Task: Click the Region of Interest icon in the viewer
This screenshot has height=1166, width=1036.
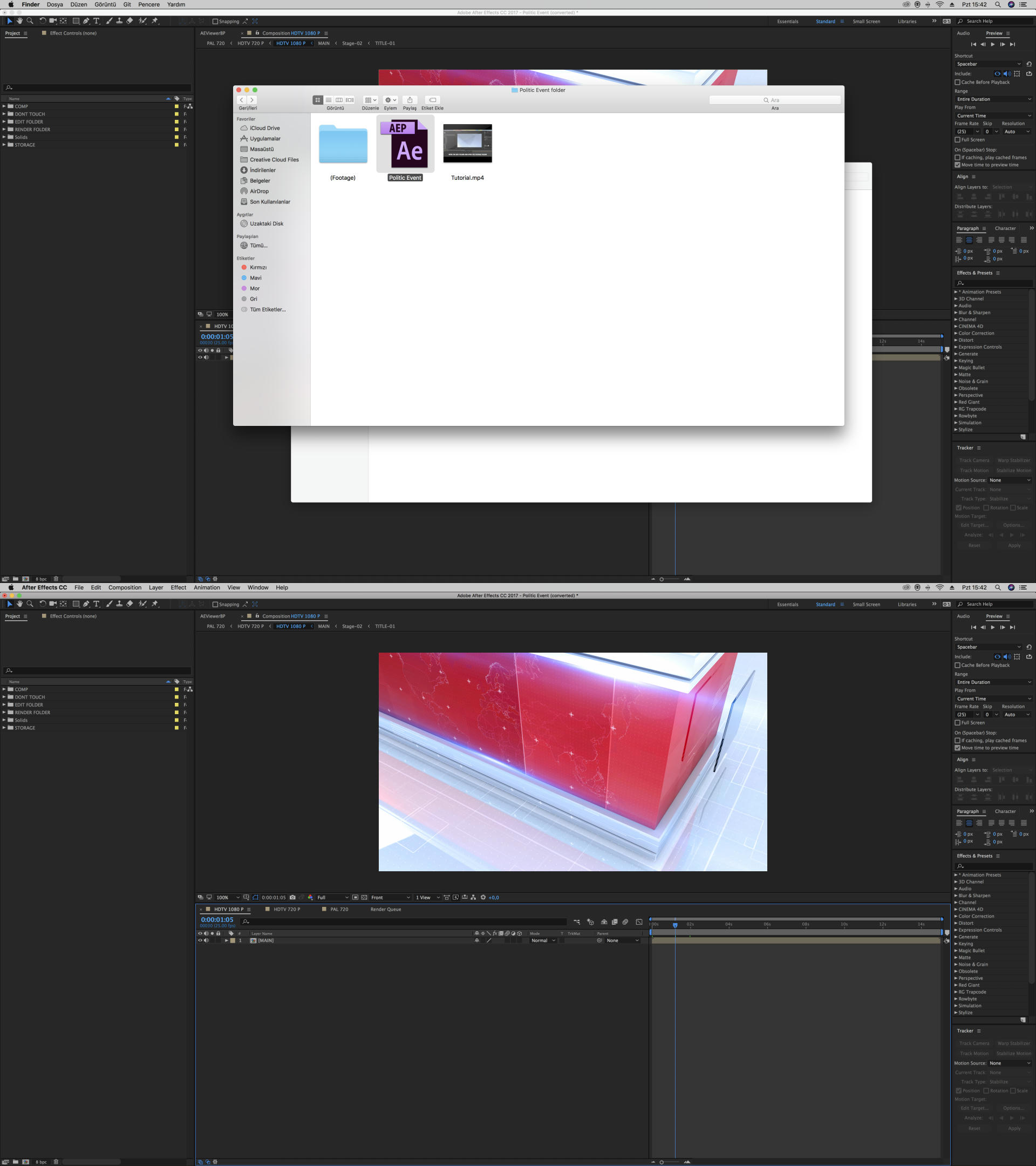Action: [355, 897]
